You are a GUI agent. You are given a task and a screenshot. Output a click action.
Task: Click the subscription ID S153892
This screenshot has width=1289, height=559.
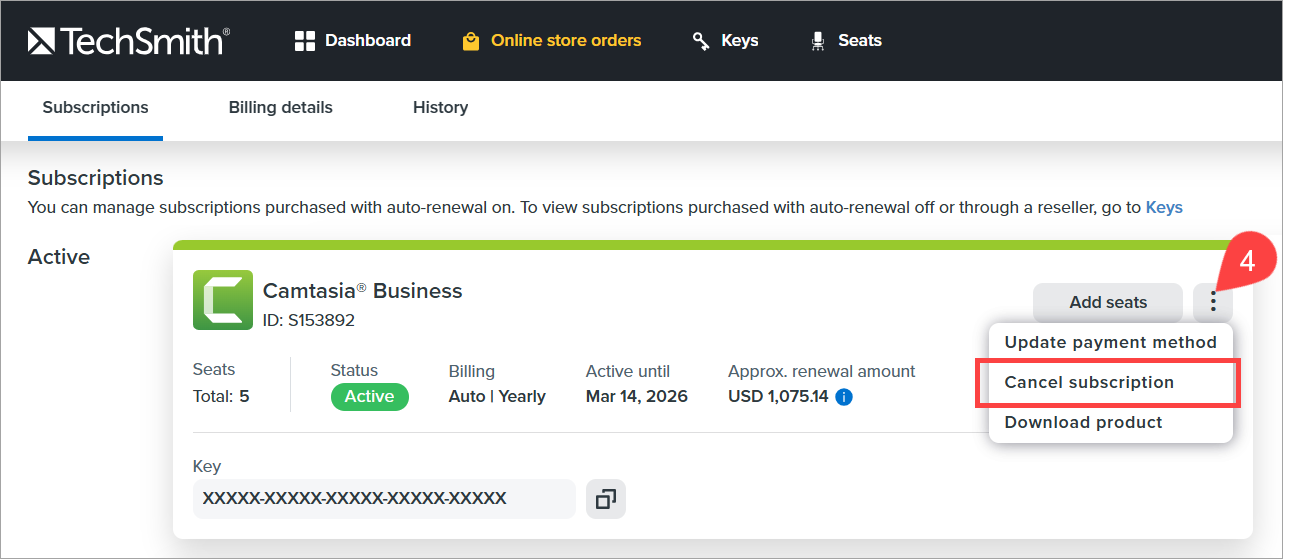click(309, 321)
